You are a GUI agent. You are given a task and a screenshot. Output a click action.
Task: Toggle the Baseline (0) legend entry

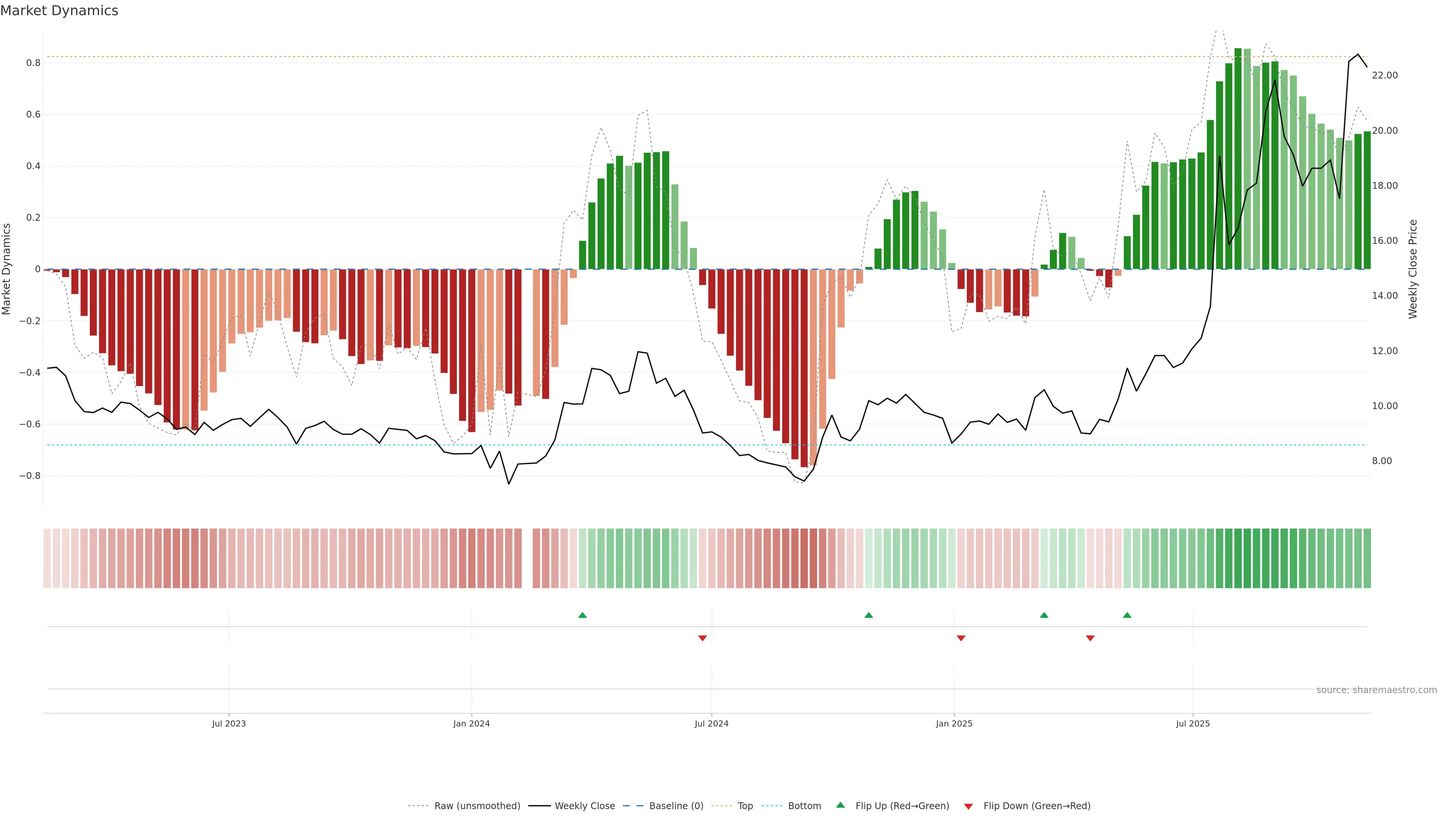pos(676,805)
